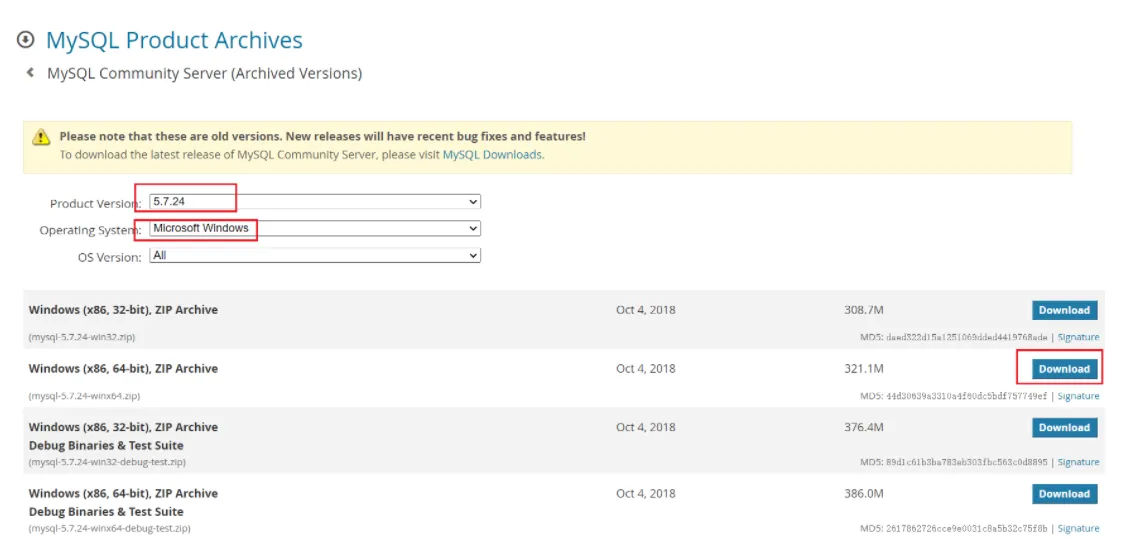Download the 64-bit Debug Binaries ZIP
The width and height of the screenshot is (1123, 547).
(x=1064, y=494)
